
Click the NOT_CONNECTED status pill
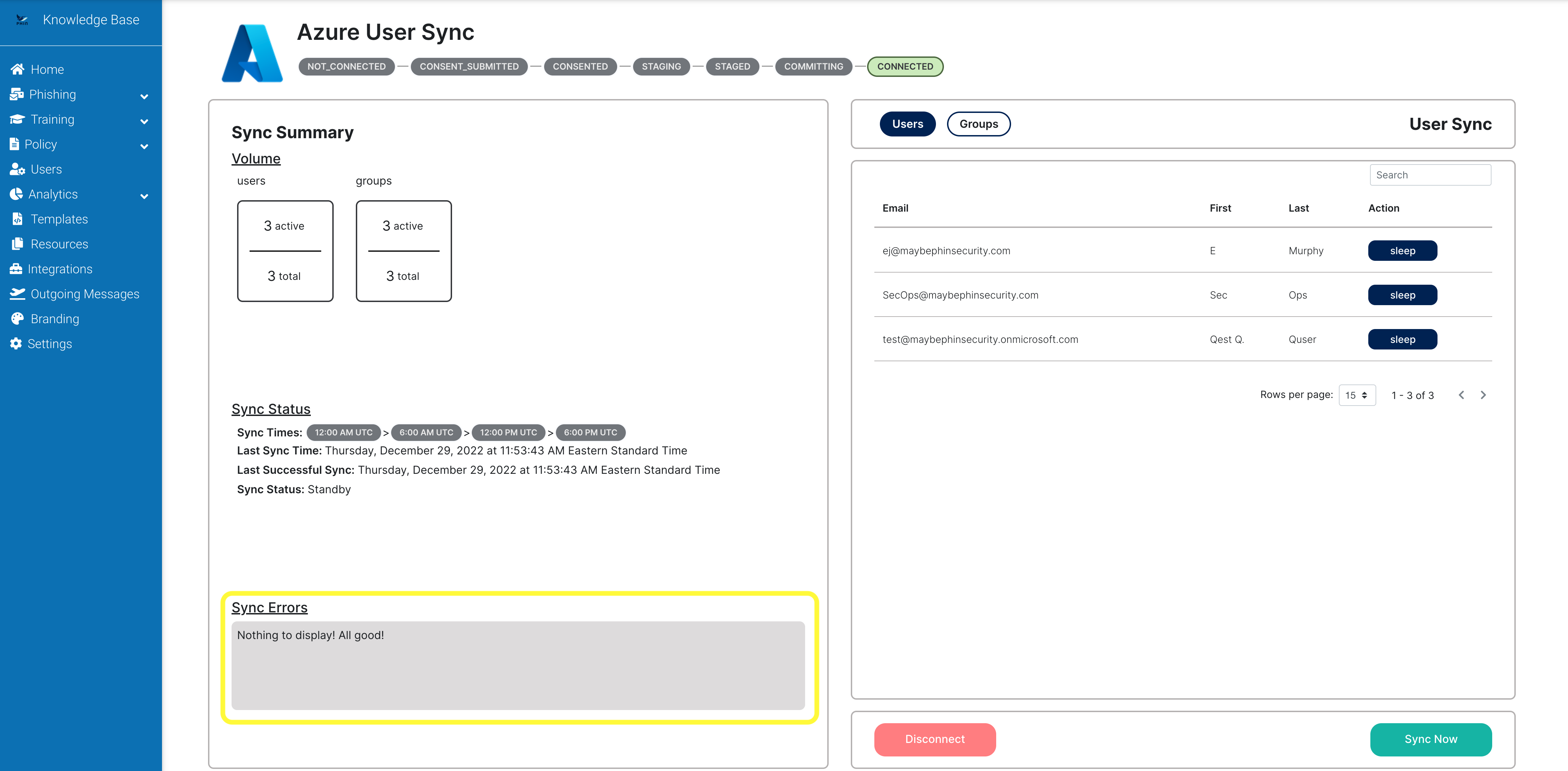346,67
